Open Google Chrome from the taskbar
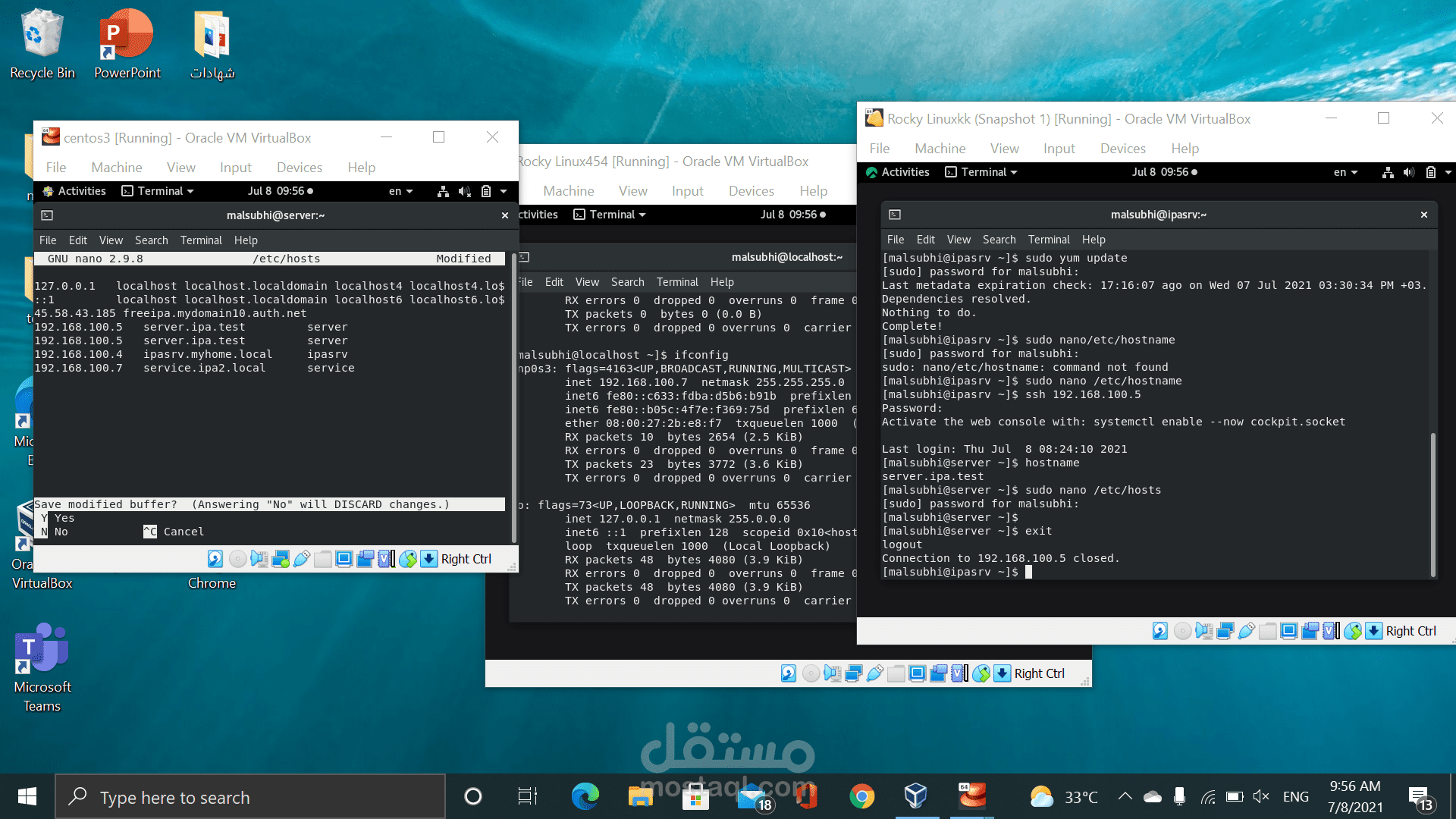1456x819 pixels. (x=861, y=796)
